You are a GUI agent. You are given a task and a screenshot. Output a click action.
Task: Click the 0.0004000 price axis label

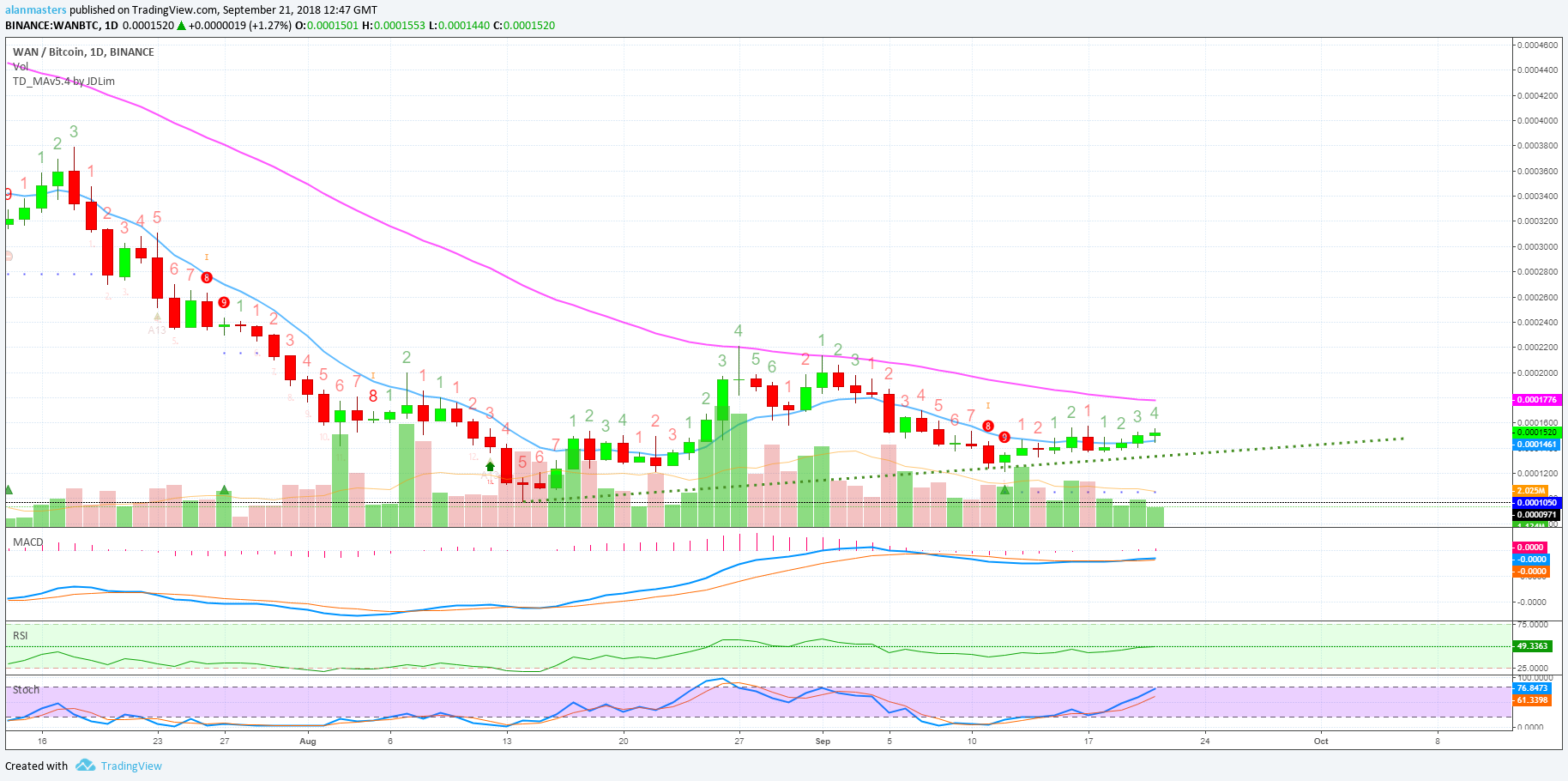pyautogui.click(x=1537, y=120)
